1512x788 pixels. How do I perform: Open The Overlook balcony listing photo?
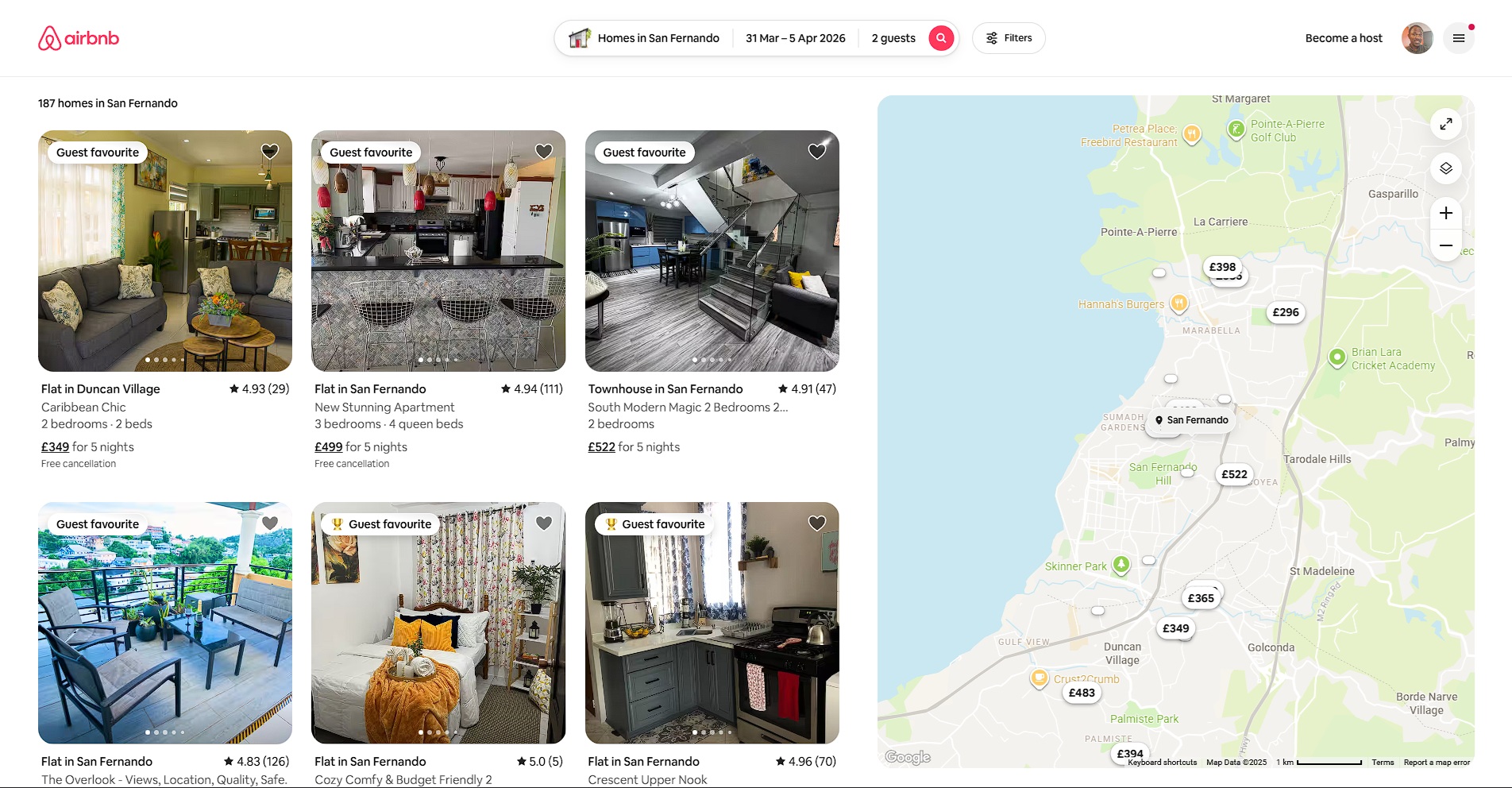(165, 623)
